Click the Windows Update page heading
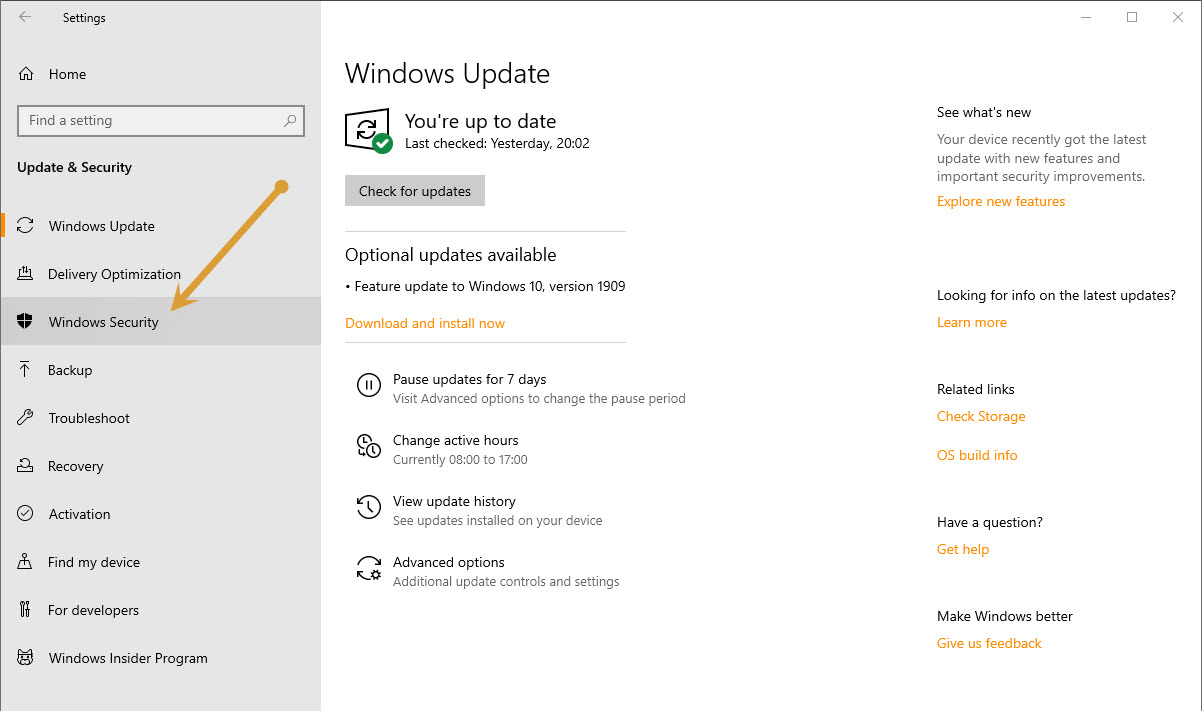The height and width of the screenshot is (711, 1202). (x=447, y=73)
